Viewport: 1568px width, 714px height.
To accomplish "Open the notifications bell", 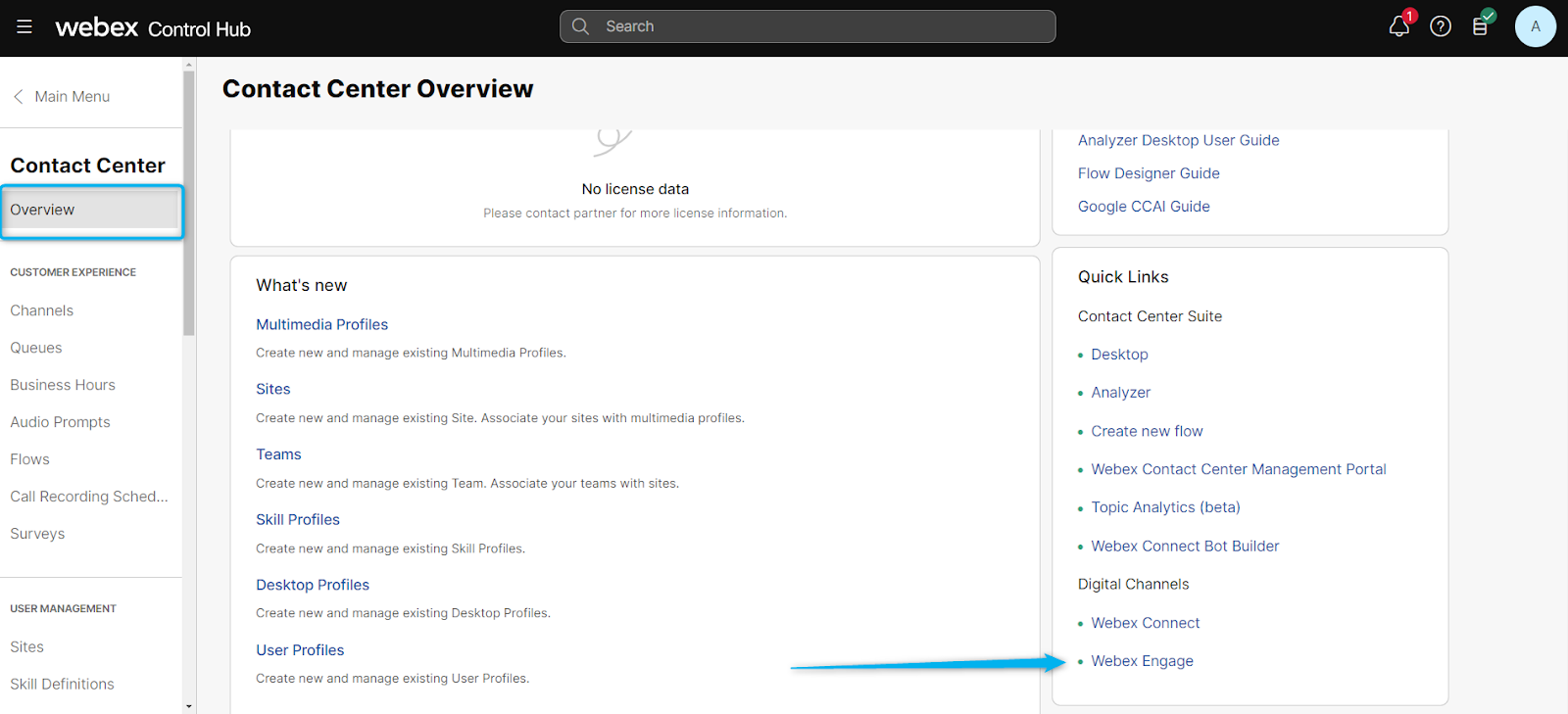I will tap(1399, 26).
